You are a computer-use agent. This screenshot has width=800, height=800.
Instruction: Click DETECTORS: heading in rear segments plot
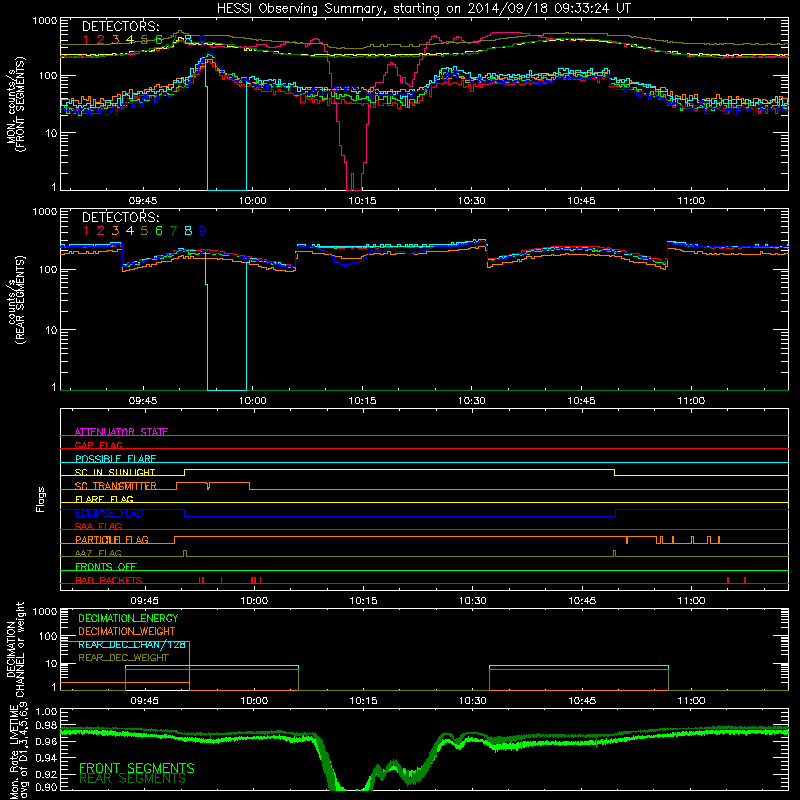121,217
